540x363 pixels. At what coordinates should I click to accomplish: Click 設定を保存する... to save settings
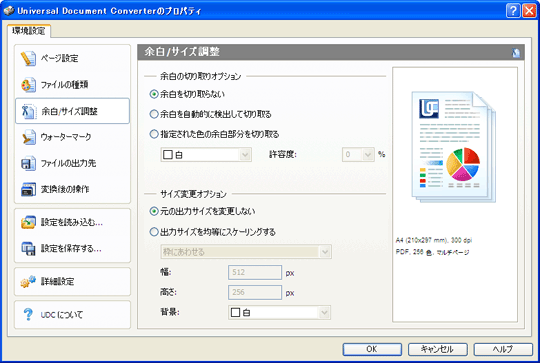[x=72, y=248]
